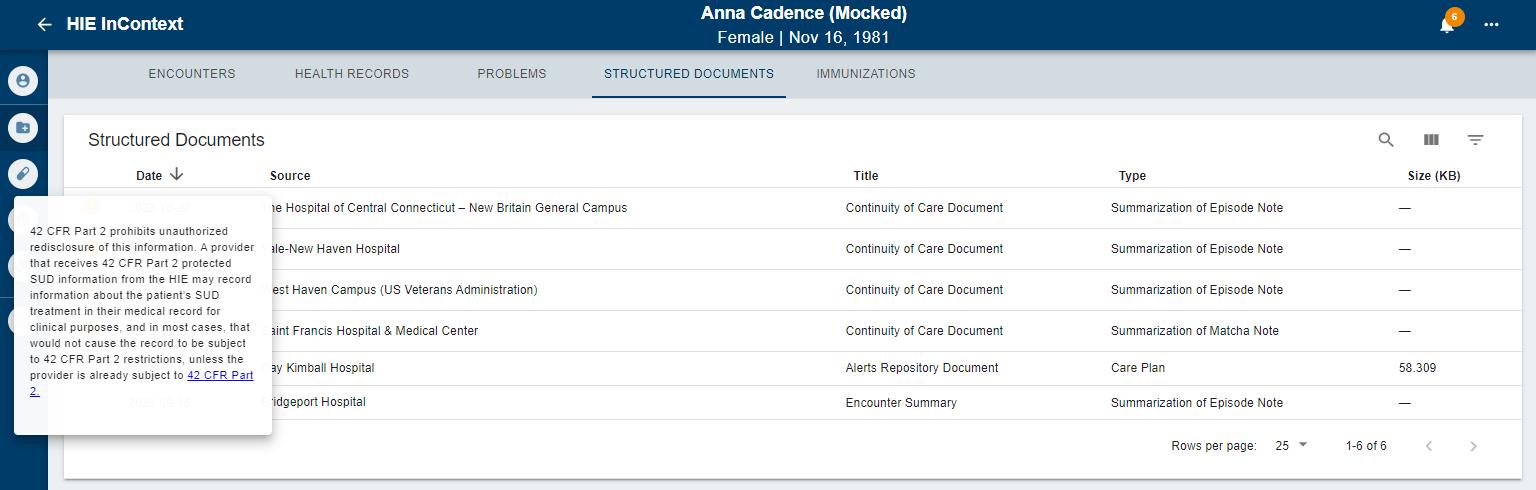
Task: Open the Immunizations tab
Action: [x=865, y=74]
